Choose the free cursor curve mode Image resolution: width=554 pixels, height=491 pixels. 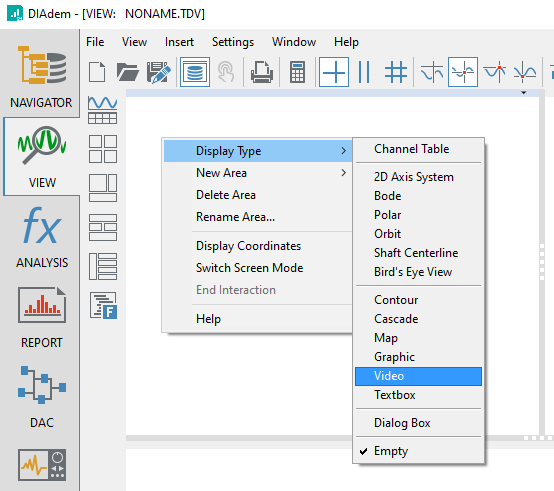pos(432,72)
